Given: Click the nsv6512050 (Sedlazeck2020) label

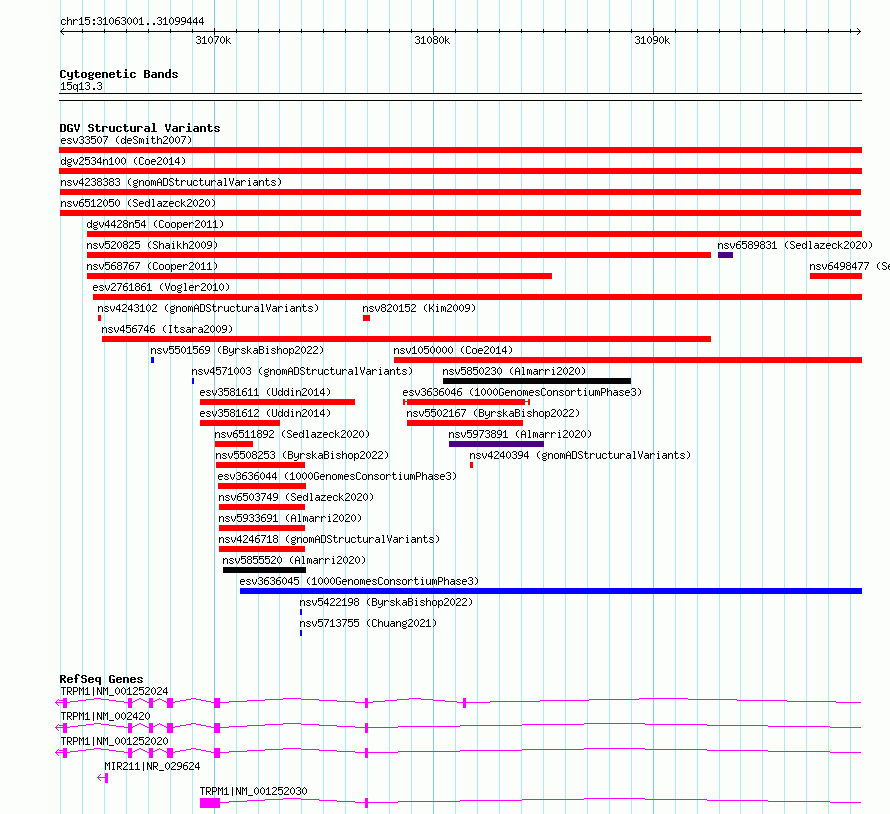Looking at the screenshot, I should point(138,203).
